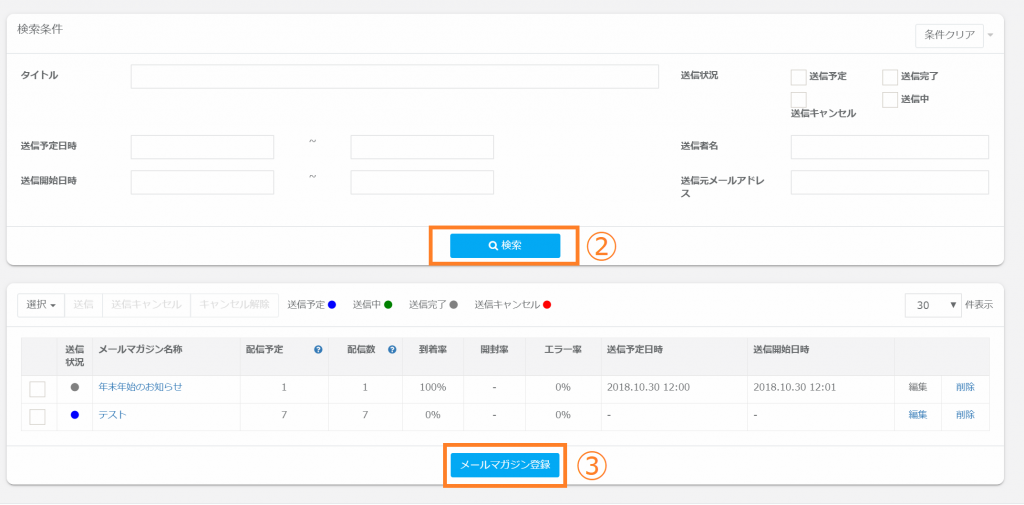
Task: Open the 選択 dropdown menu
Action: (41, 304)
